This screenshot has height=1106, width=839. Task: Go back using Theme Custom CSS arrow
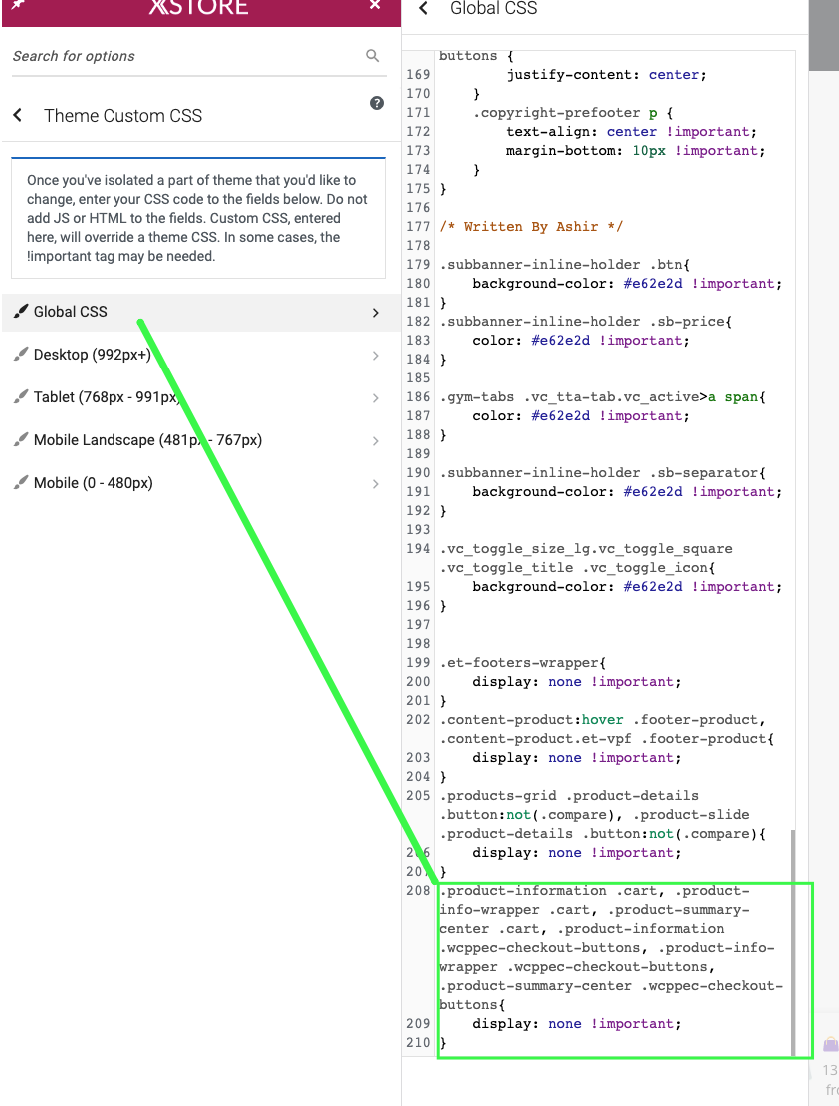pos(18,115)
